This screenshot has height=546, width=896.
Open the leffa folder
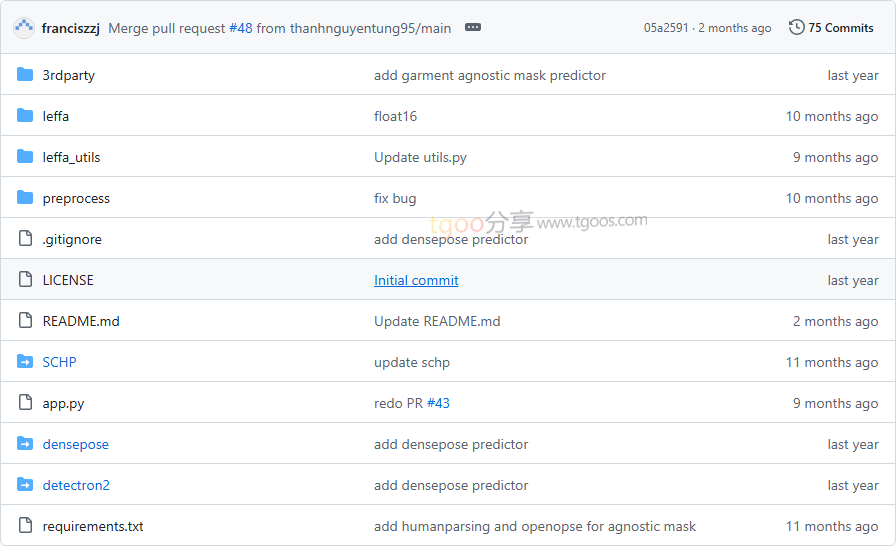[56, 116]
